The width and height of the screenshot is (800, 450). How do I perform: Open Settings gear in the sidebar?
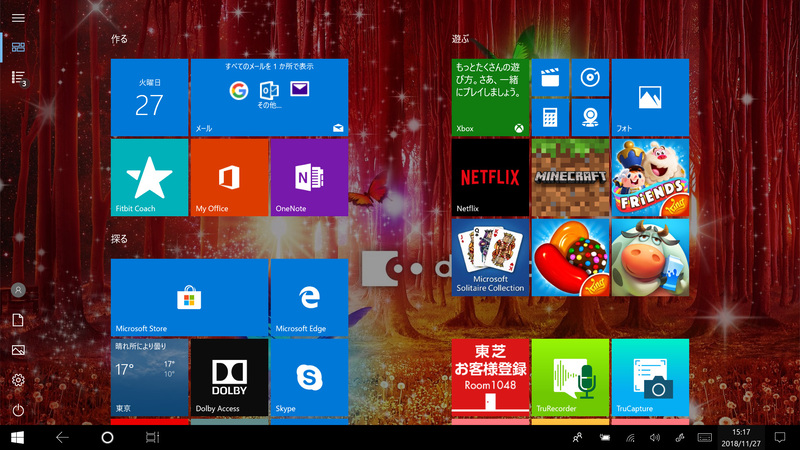pos(18,380)
